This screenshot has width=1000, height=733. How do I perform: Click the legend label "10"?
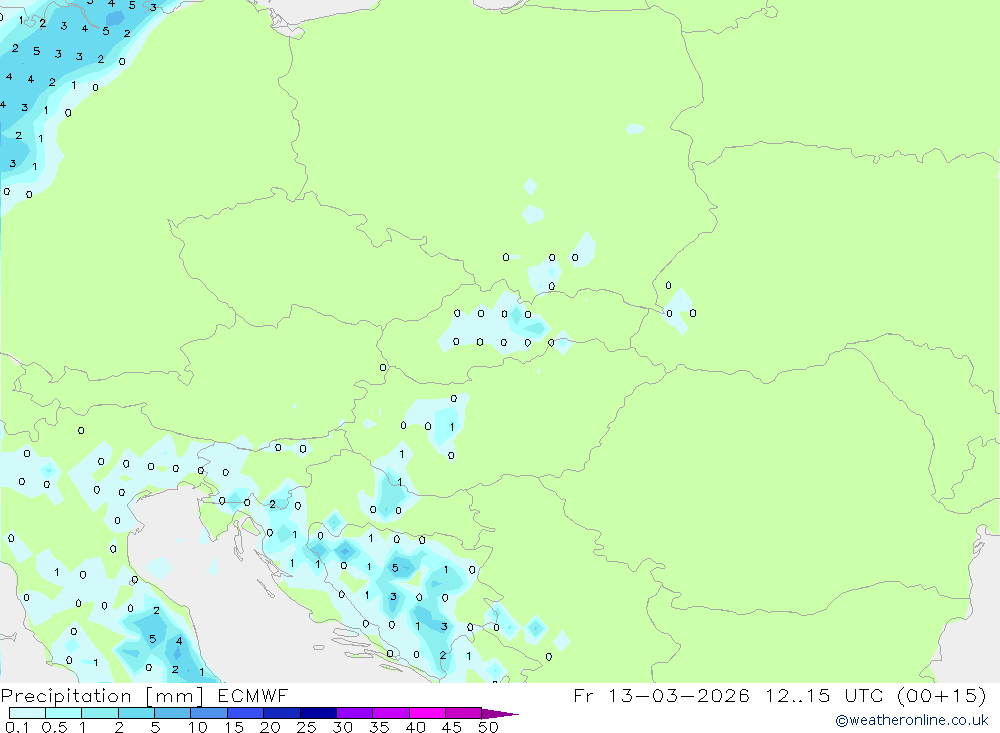click(x=198, y=727)
